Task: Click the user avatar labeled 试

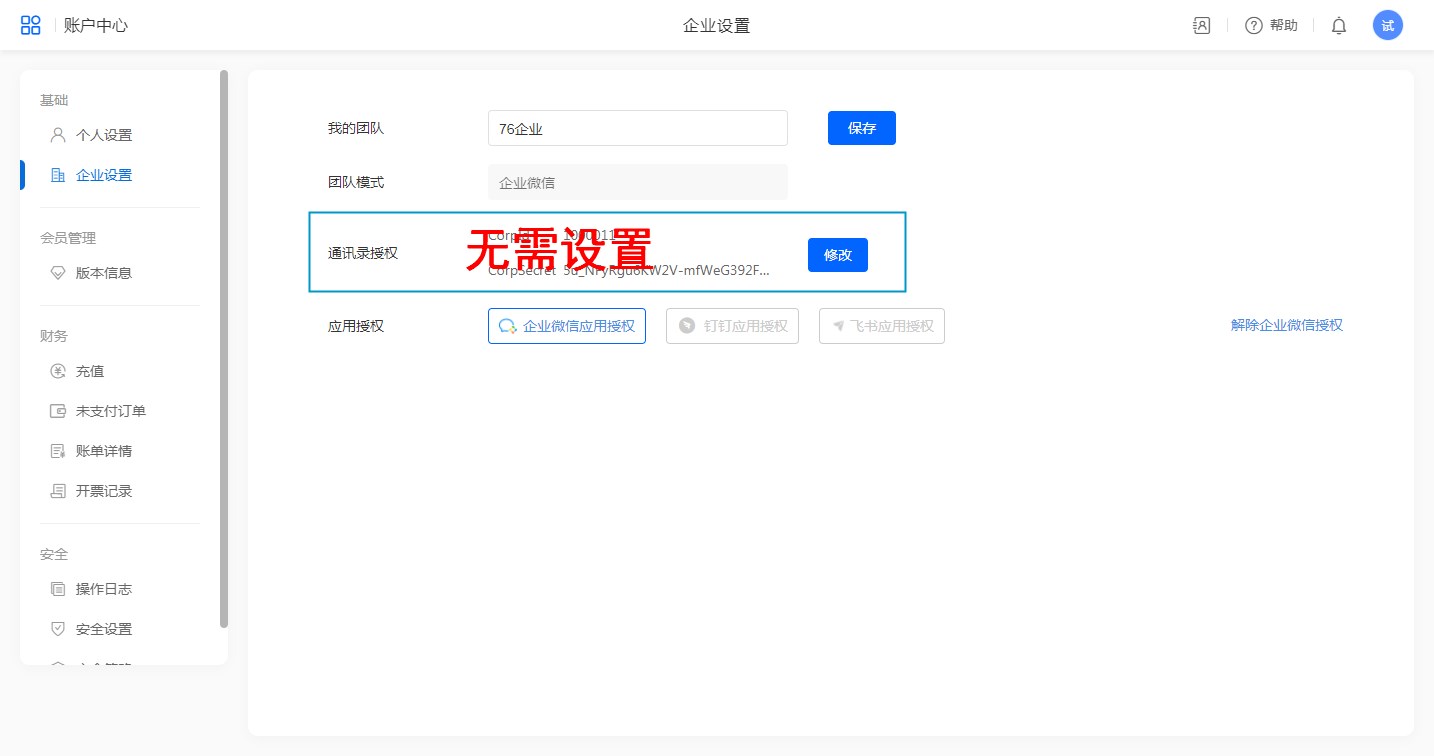Action: [x=1388, y=26]
